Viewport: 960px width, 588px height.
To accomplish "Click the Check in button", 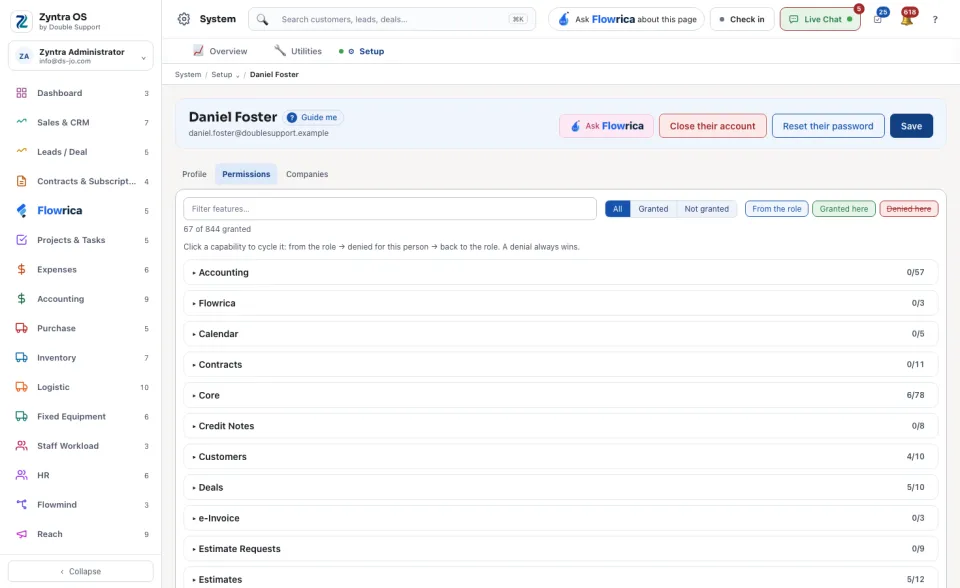I will coord(742,19).
